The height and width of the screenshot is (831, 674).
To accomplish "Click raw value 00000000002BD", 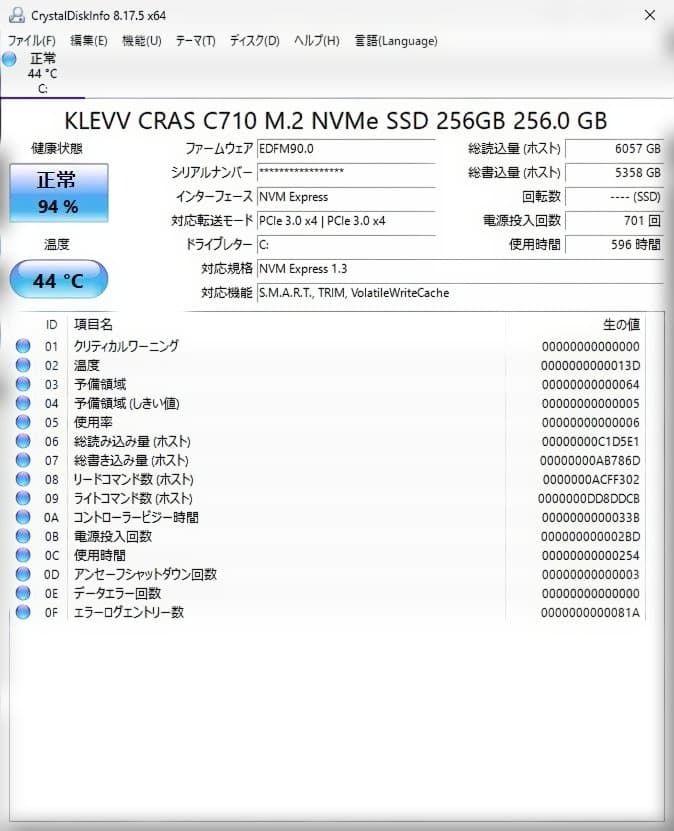I will click(590, 536).
